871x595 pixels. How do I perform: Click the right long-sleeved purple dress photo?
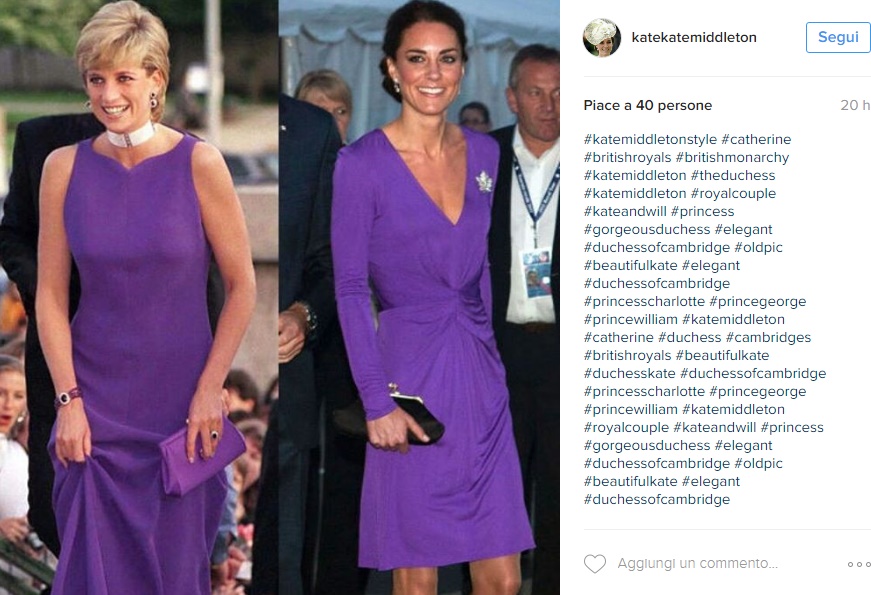419,297
